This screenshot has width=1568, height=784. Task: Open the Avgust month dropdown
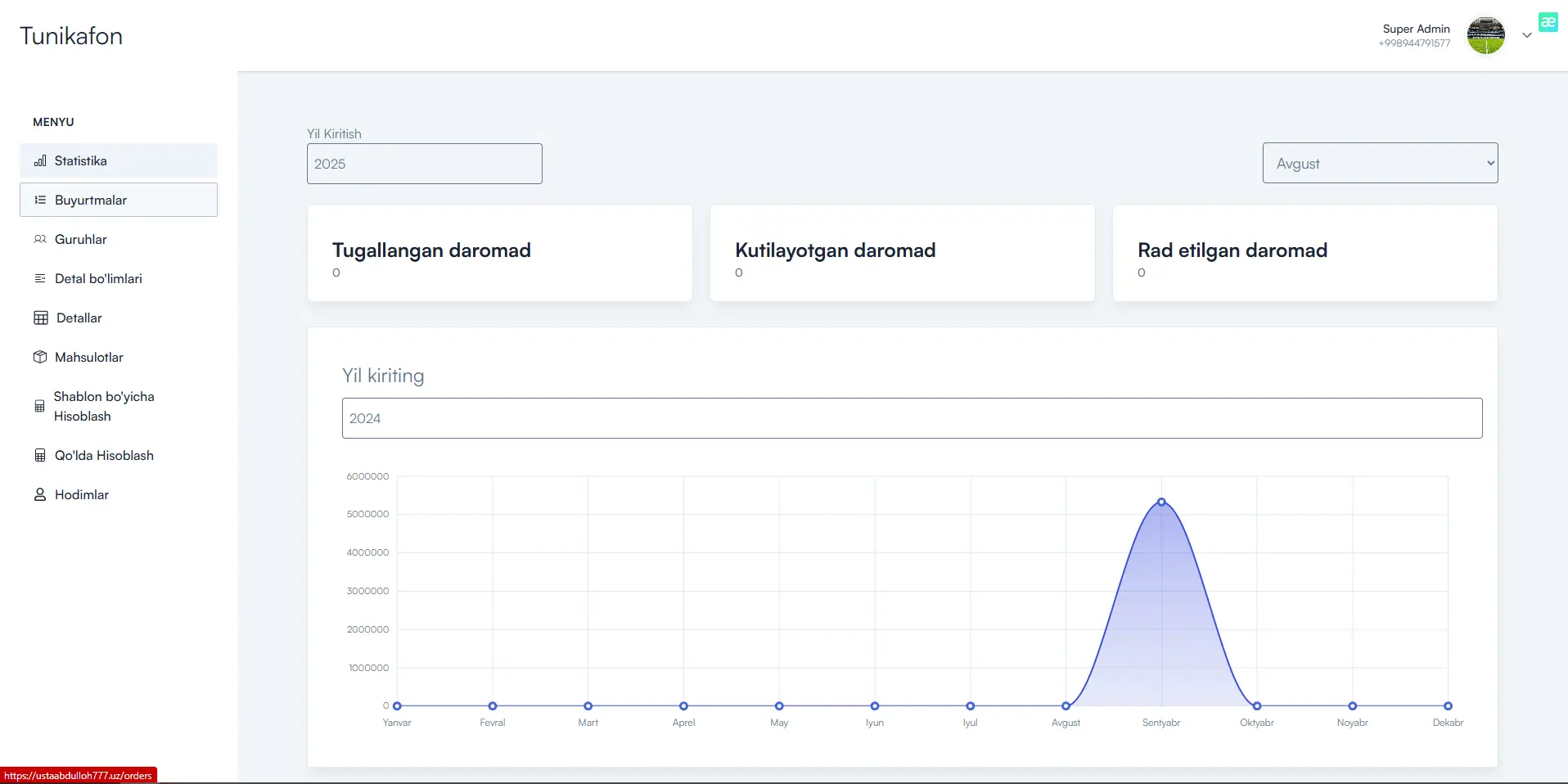(x=1380, y=164)
